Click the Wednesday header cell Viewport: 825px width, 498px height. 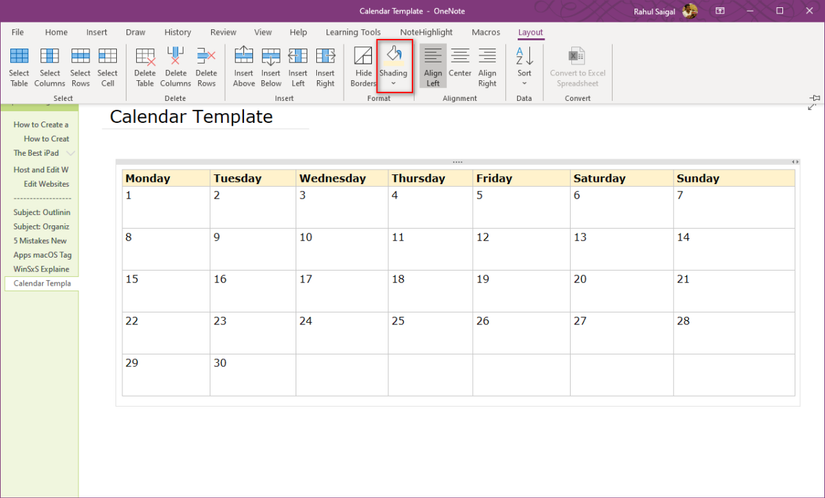342,178
